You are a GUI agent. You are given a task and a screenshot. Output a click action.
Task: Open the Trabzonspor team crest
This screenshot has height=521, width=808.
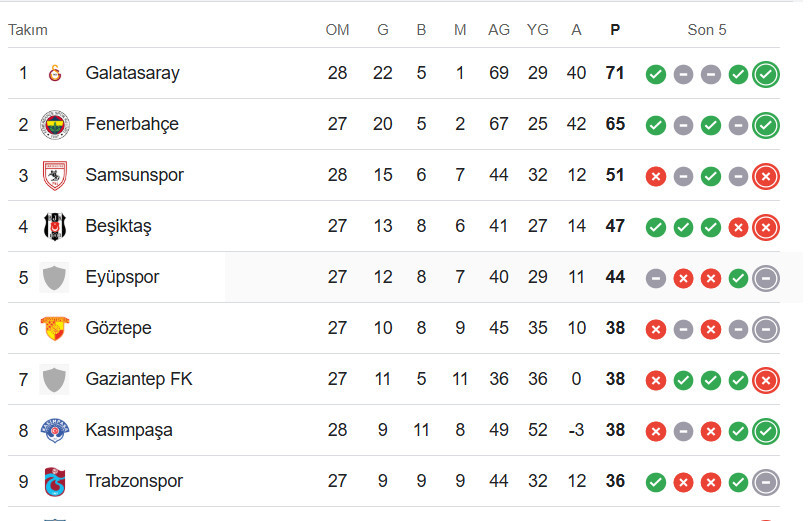[x=55, y=482]
